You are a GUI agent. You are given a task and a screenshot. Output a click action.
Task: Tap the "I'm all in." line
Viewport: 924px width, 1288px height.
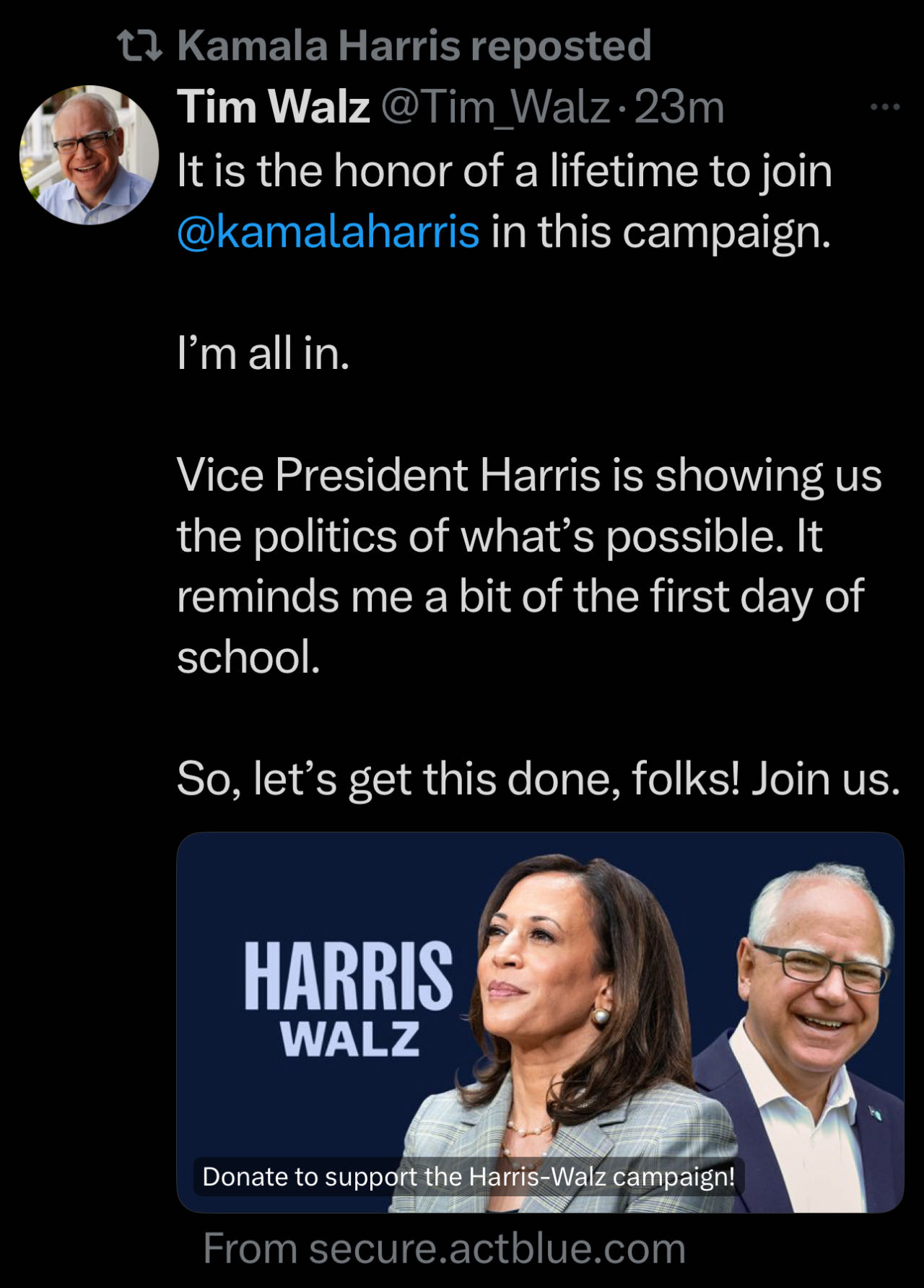(263, 354)
